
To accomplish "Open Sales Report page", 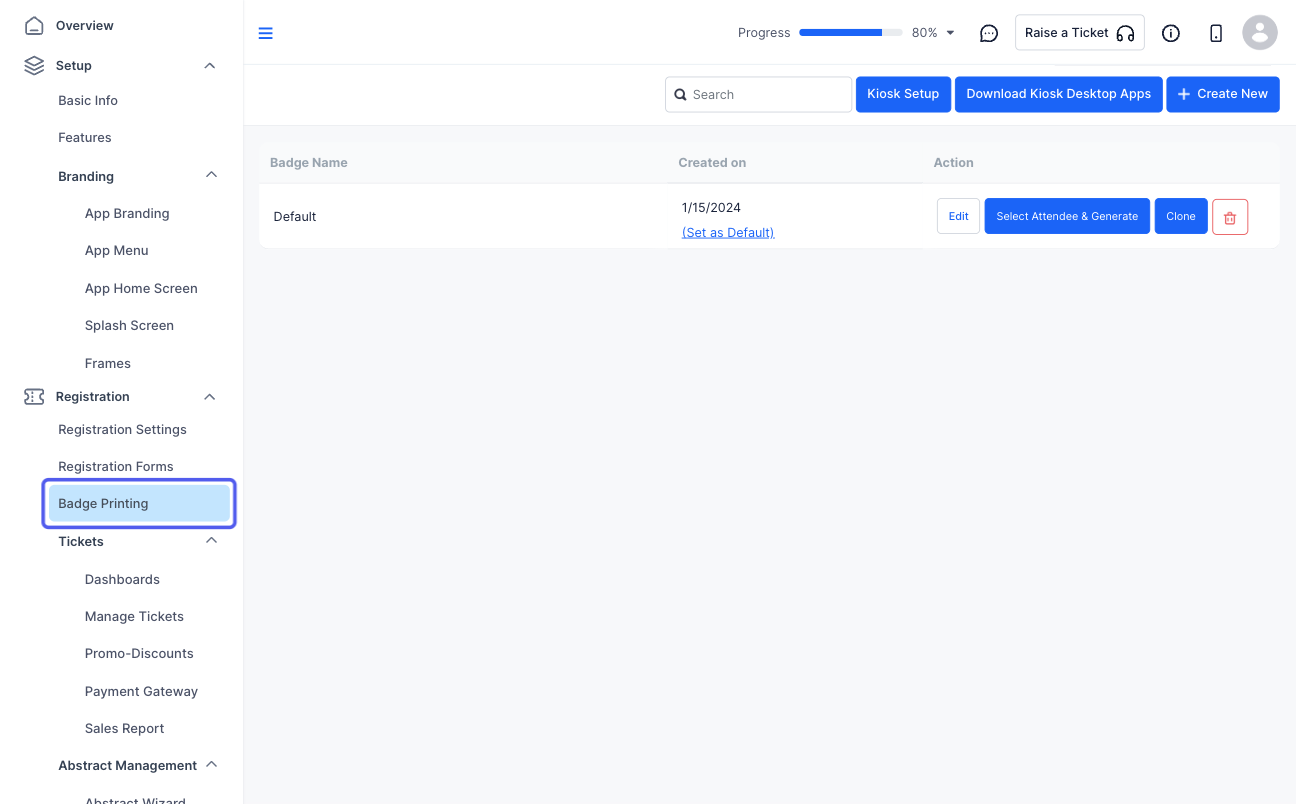I will pyautogui.click(x=124, y=729).
